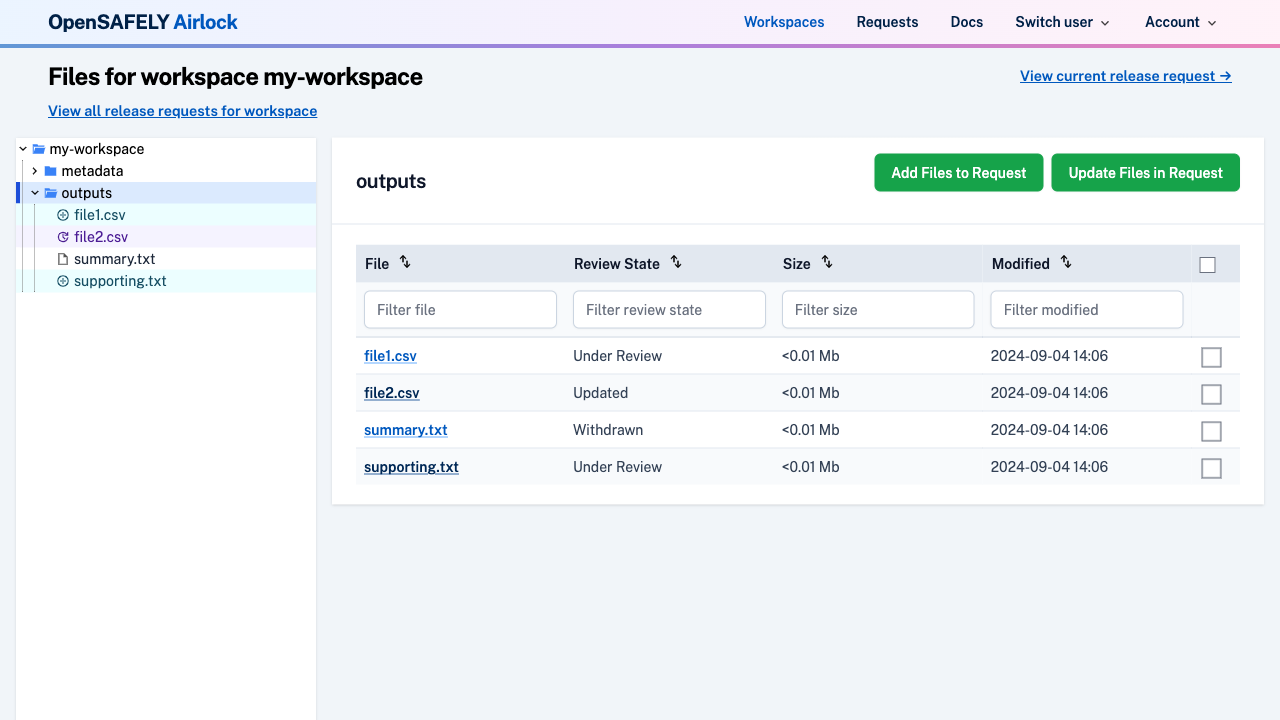Expand the metadata folder chevron

click(x=35, y=171)
